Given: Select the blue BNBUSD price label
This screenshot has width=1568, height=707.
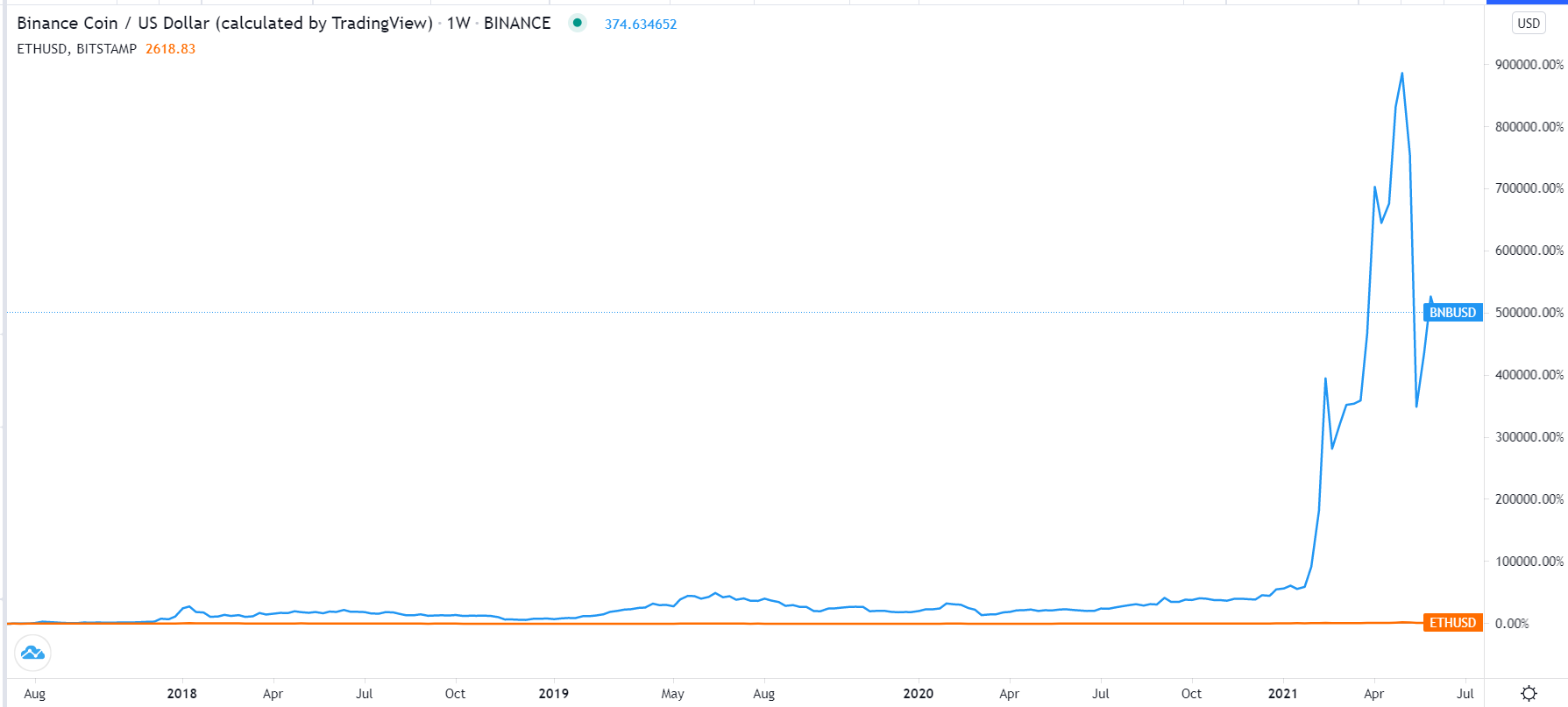Looking at the screenshot, I should coord(1452,312).
